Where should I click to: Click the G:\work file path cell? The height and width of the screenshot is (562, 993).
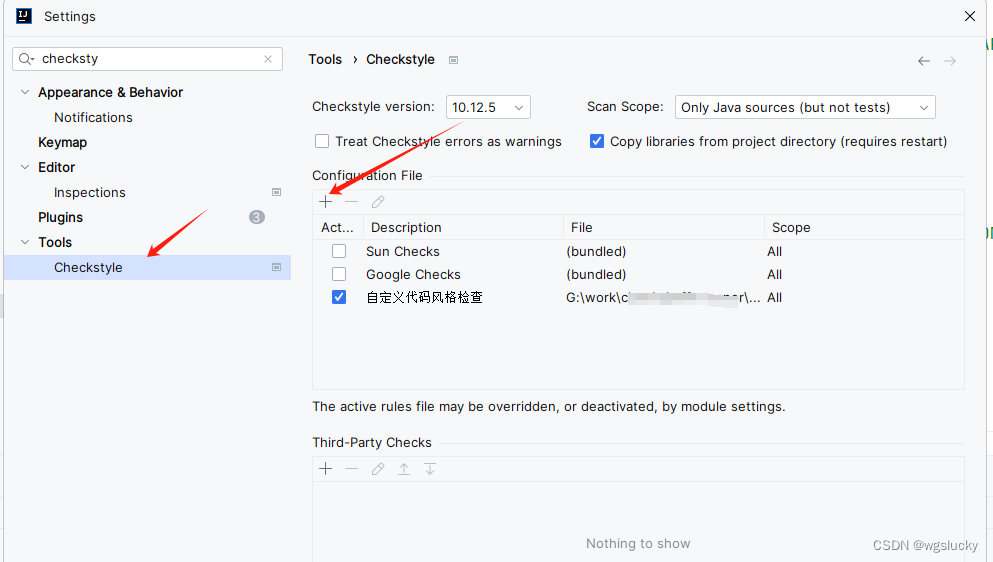(x=663, y=298)
